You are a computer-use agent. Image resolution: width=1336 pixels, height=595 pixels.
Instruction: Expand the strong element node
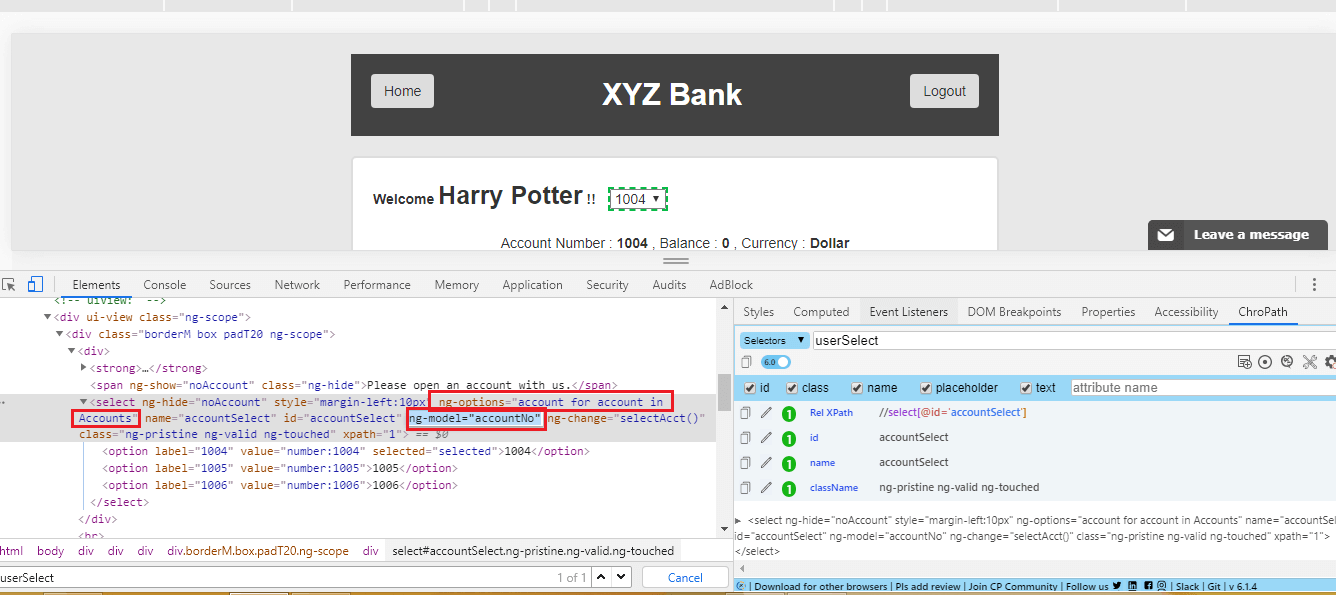83,368
